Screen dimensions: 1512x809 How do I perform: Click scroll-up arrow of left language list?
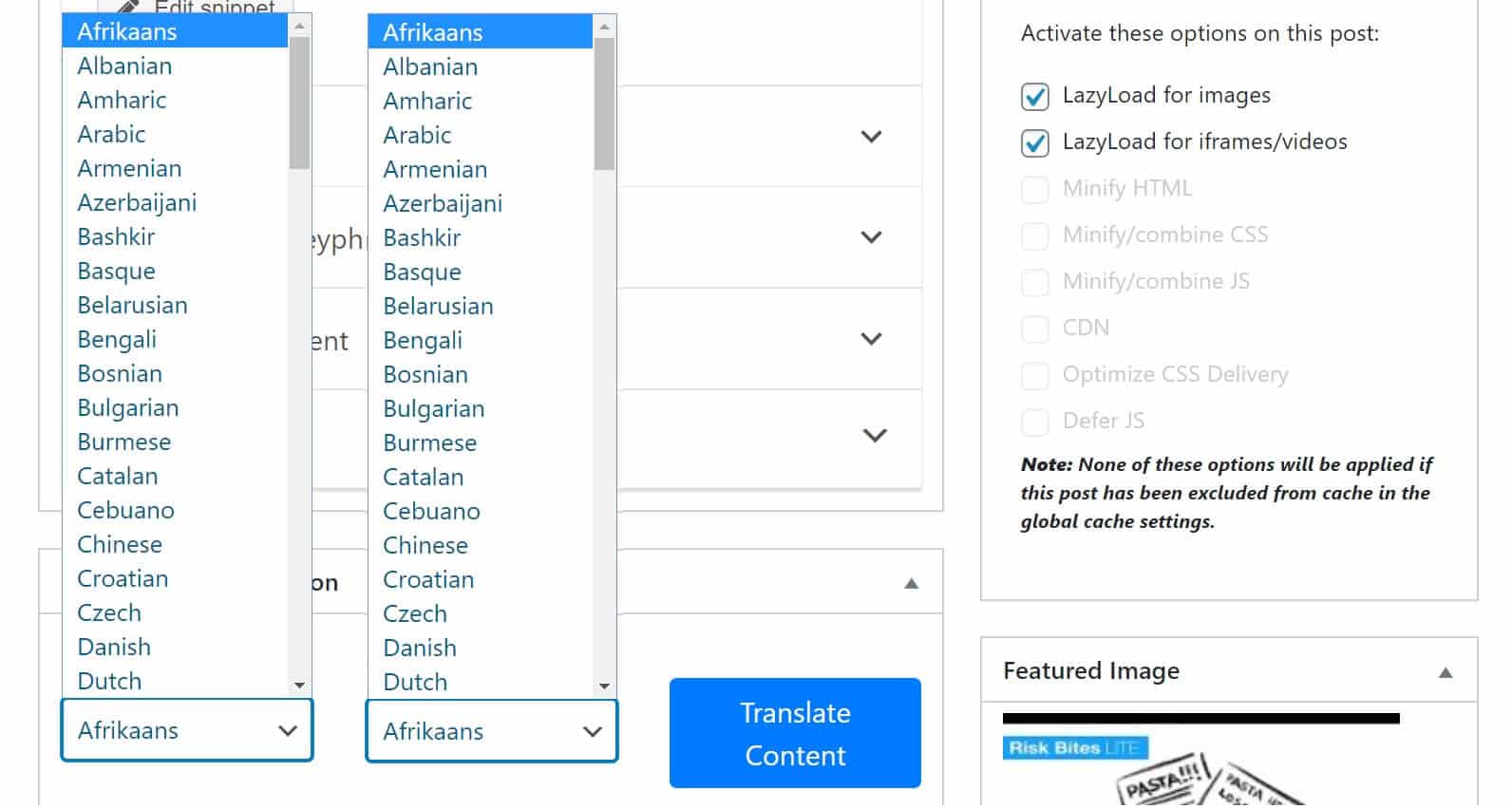click(299, 26)
